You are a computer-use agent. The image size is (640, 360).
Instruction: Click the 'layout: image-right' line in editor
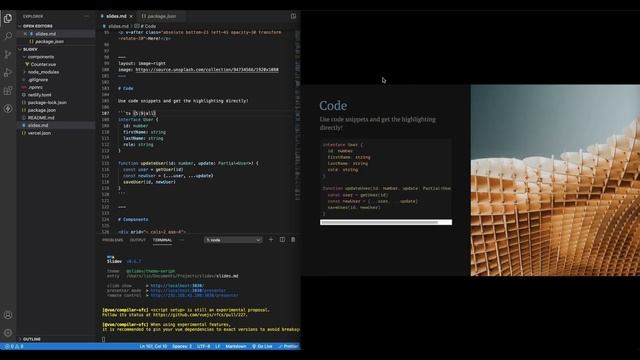click(x=142, y=64)
